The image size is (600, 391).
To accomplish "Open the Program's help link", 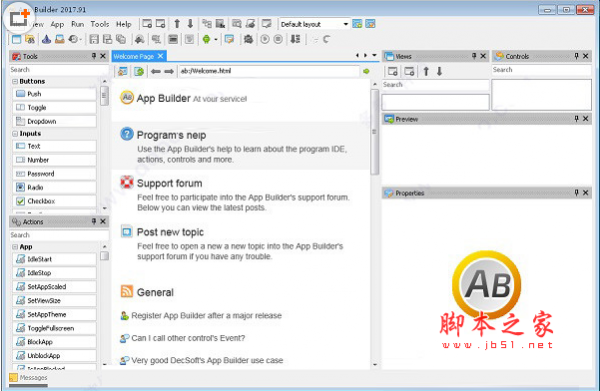I will (x=171, y=135).
